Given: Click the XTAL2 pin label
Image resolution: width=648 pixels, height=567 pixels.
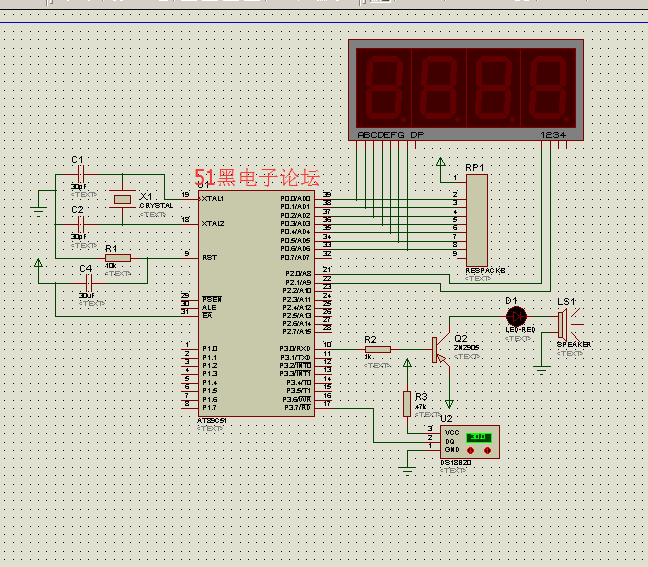Looking at the screenshot, I should pyautogui.click(x=213, y=224).
